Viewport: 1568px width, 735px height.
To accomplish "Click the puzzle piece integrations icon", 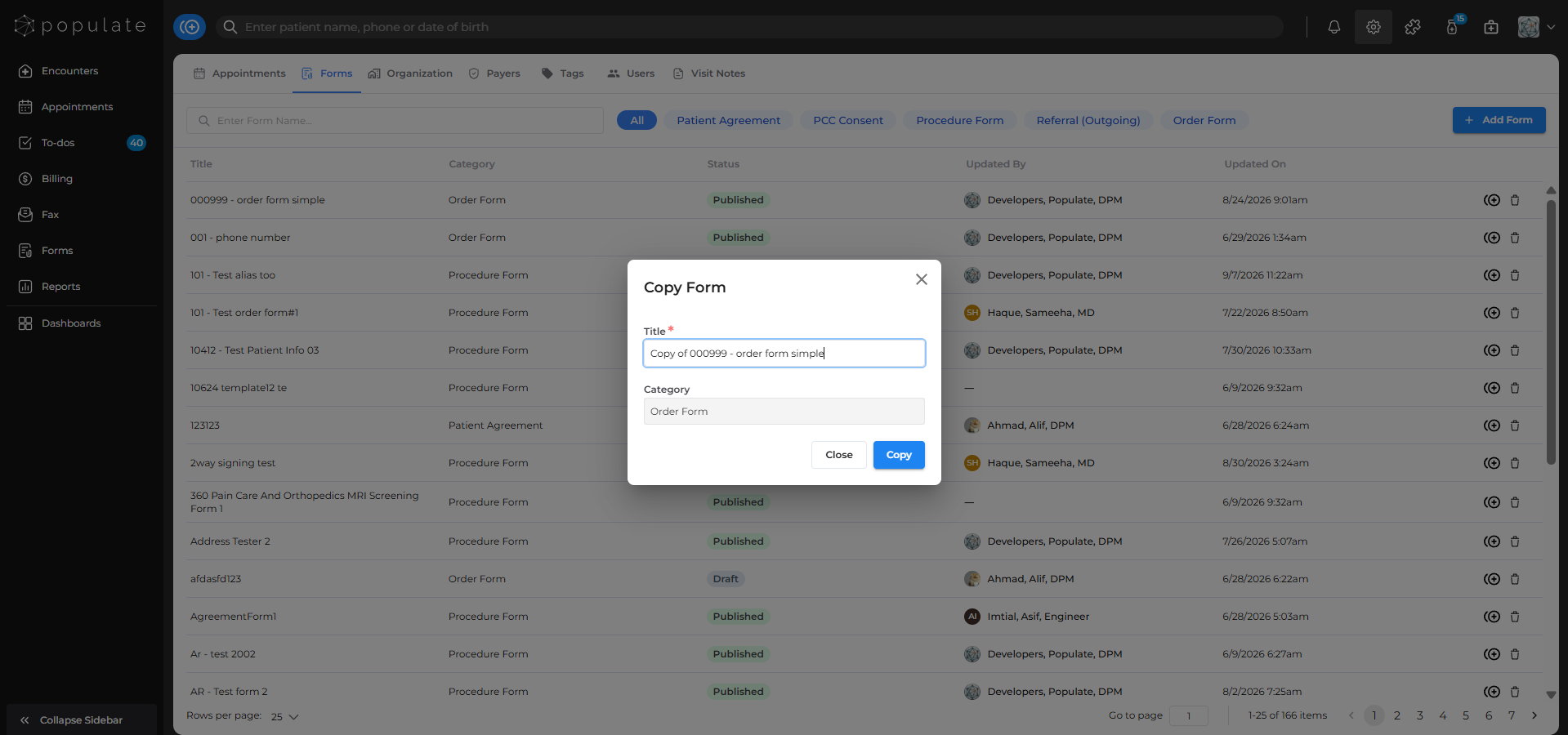I will (1413, 27).
